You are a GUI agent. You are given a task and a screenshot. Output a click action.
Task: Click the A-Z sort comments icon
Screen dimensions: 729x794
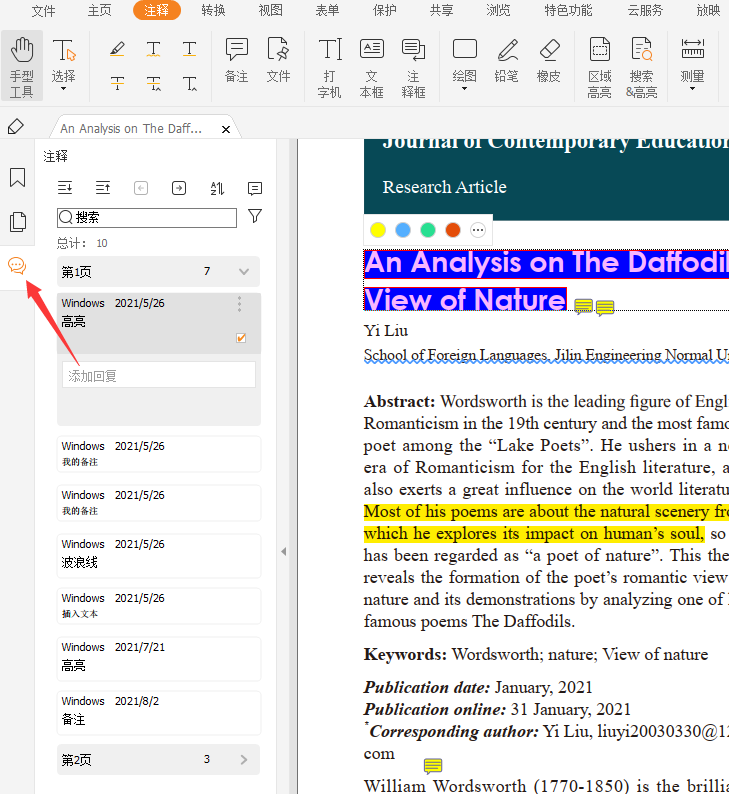(x=217, y=188)
